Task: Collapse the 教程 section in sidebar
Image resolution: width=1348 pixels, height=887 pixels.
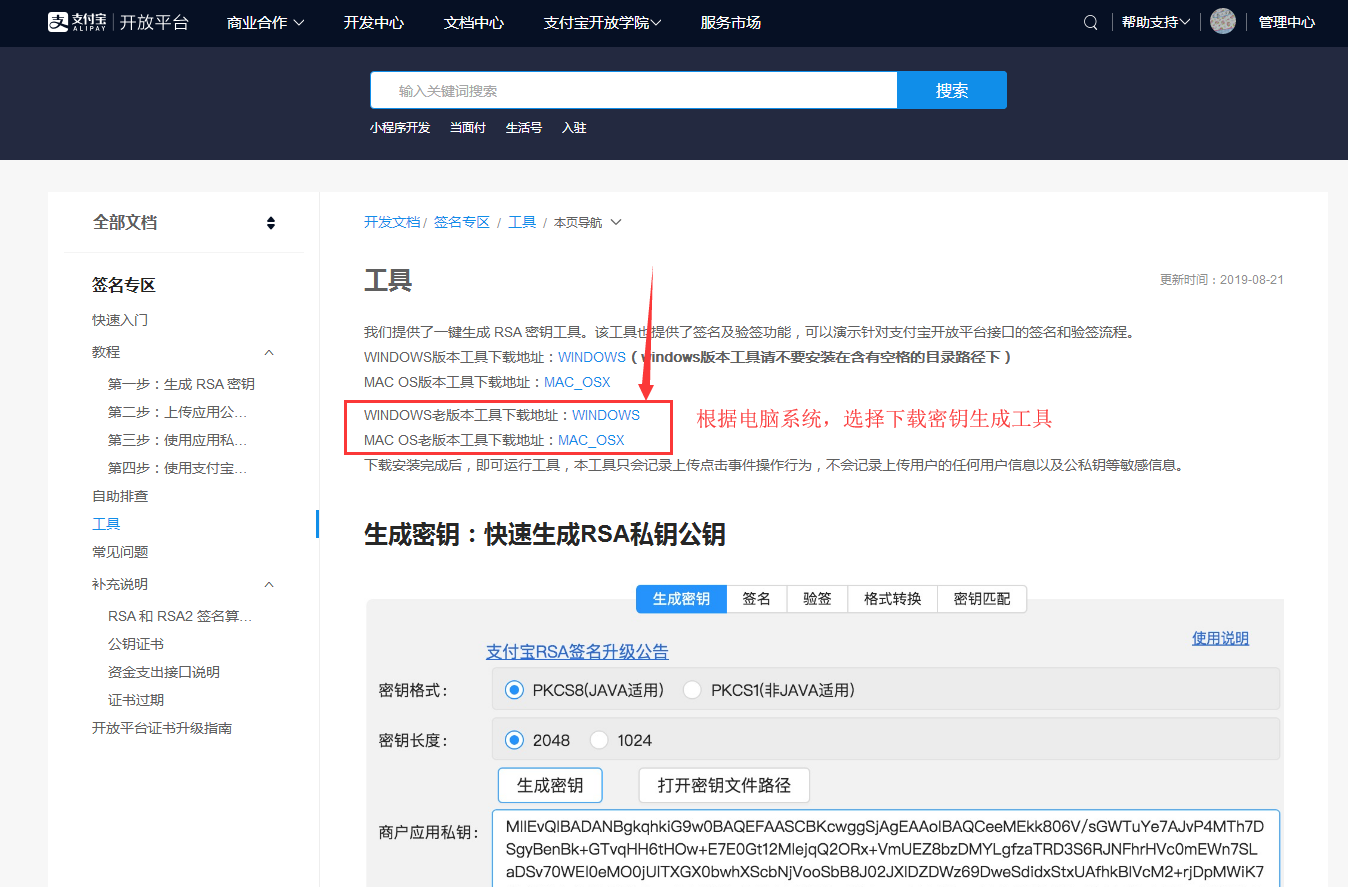Action: click(269, 353)
